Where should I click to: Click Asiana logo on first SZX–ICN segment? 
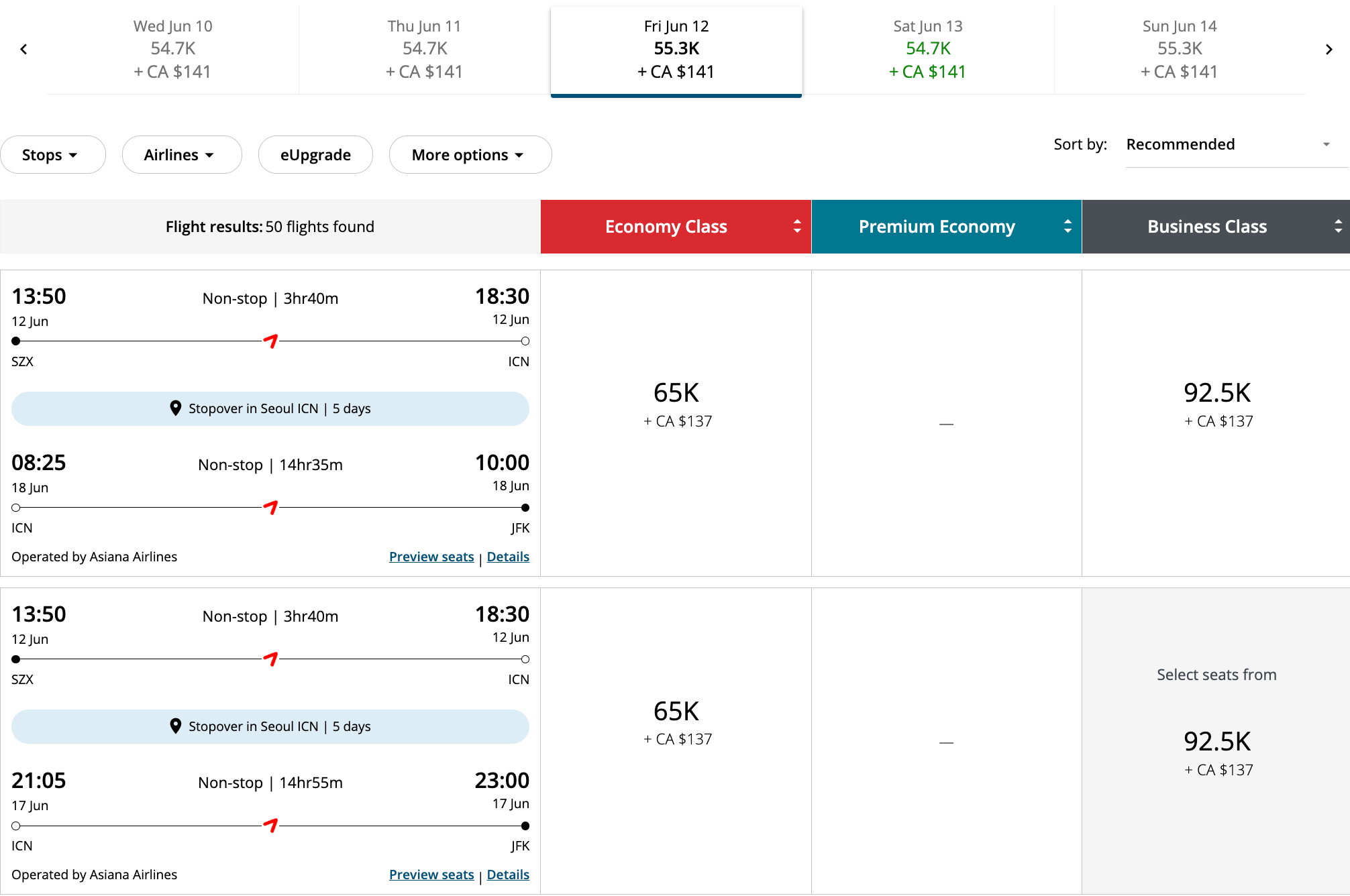point(270,341)
